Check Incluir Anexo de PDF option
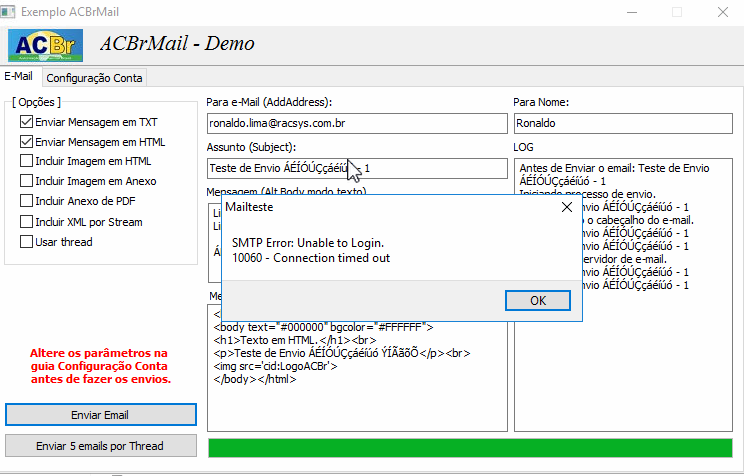744x476 pixels. point(27,201)
